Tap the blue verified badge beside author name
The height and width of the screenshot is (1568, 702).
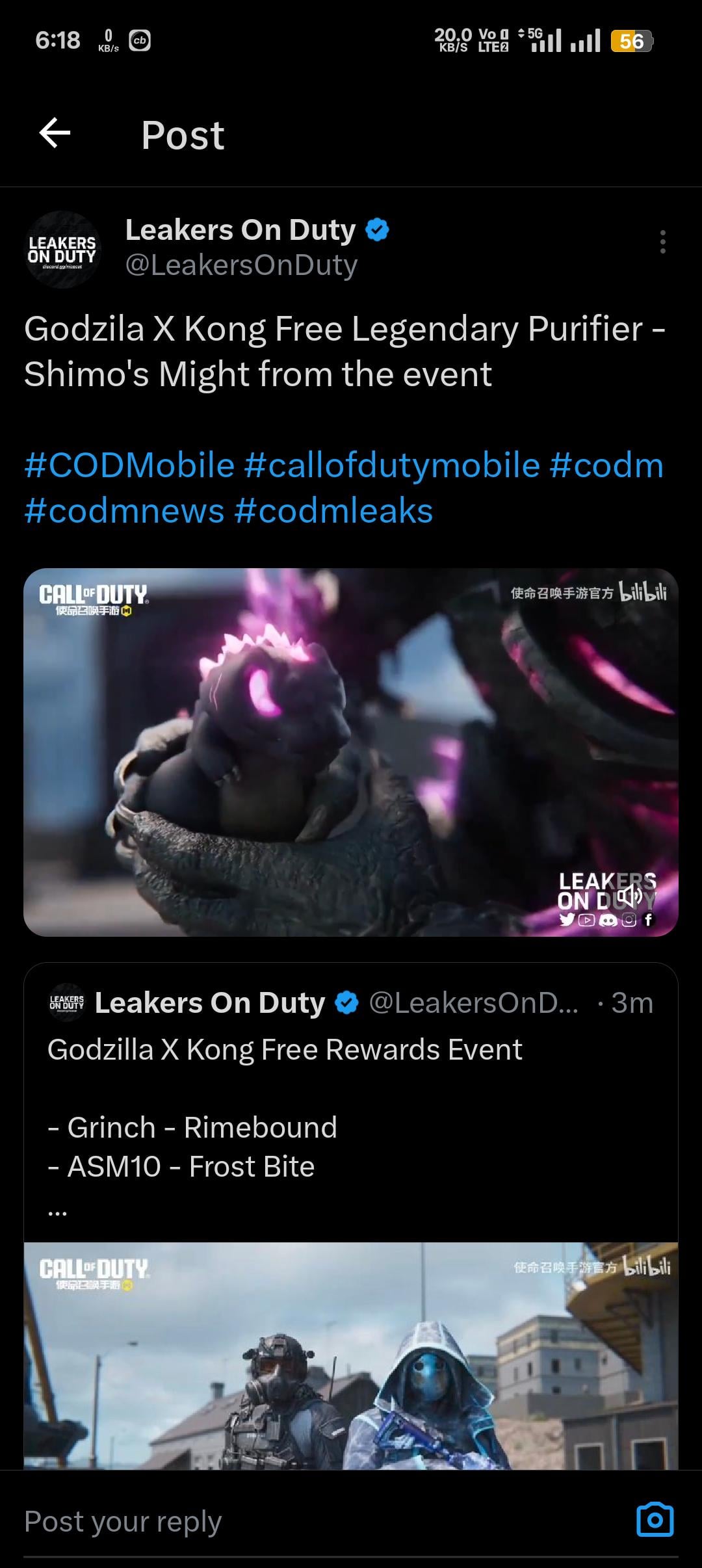point(378,230)
